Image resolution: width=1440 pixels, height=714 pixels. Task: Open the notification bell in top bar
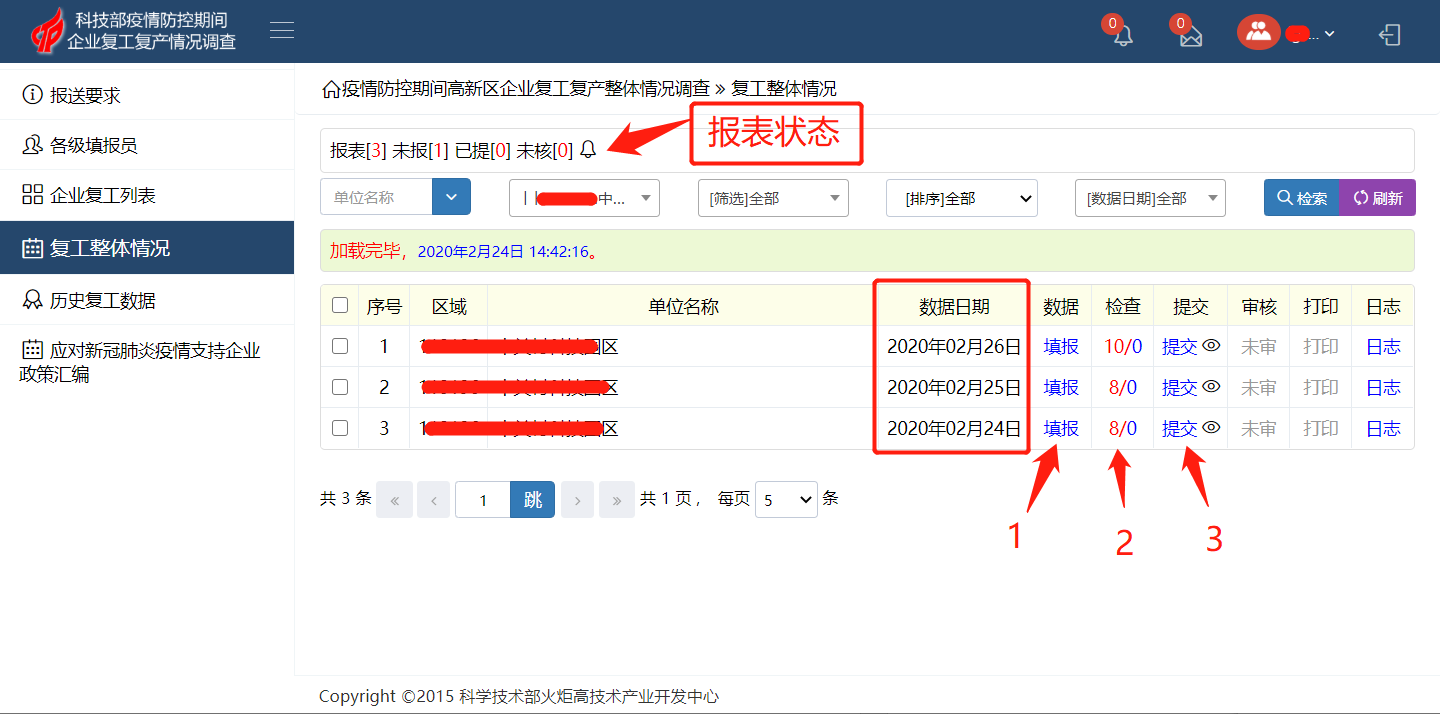(x=1123, y=36)
